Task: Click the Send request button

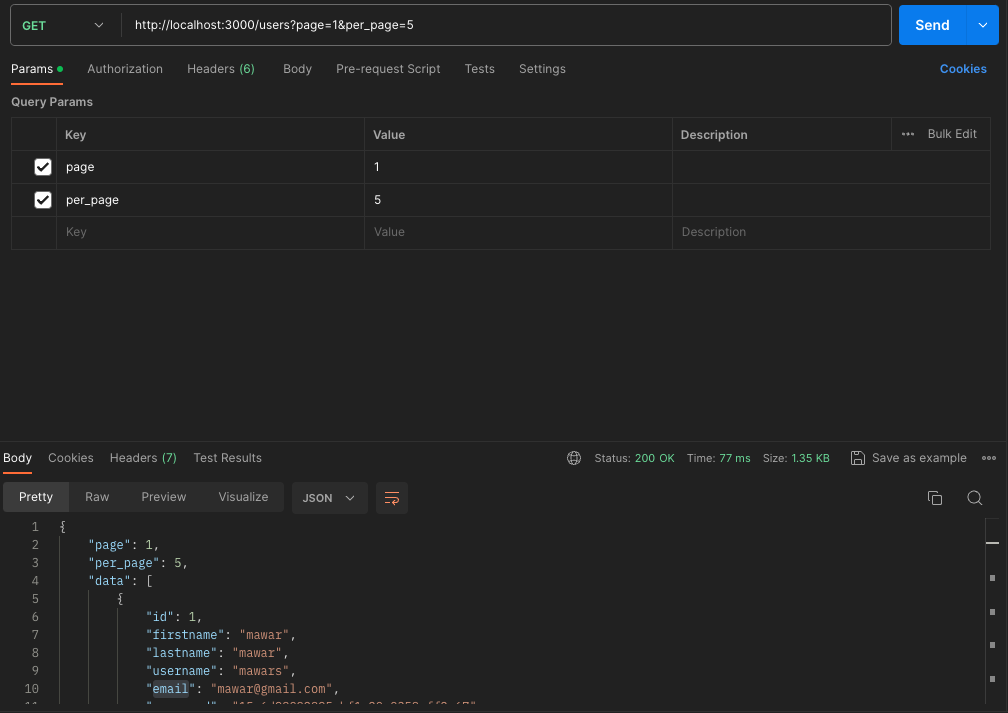Action: pos(932,25)
